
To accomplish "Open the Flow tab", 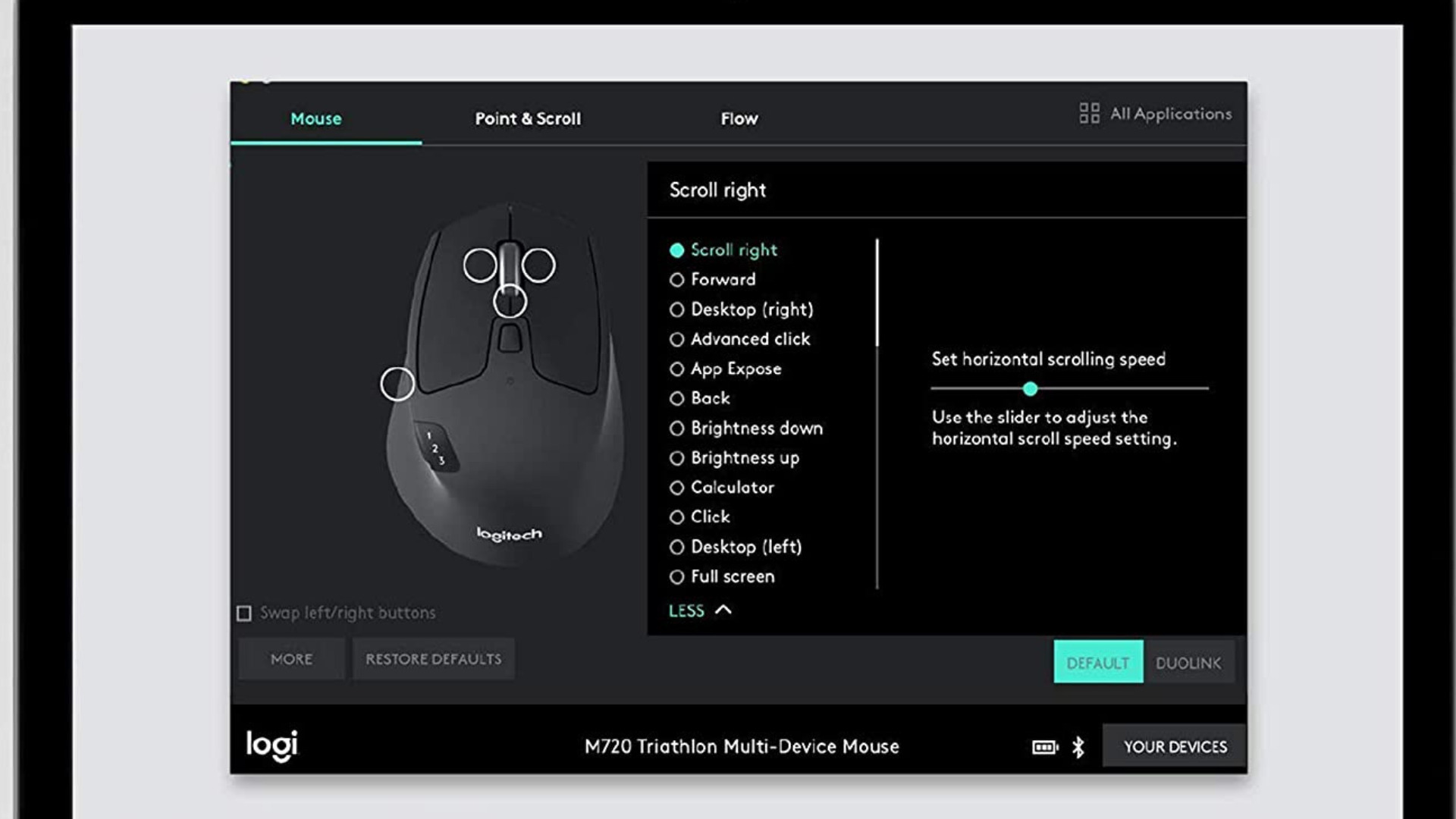I will click(x=739, y=119).
